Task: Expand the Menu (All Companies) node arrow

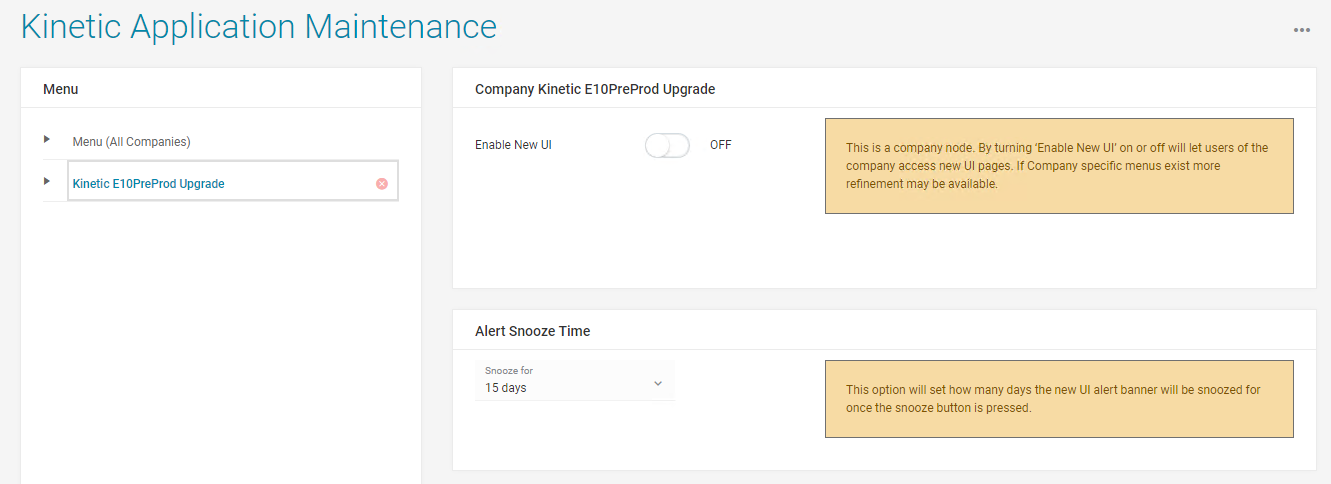Action: click(47, 139)
